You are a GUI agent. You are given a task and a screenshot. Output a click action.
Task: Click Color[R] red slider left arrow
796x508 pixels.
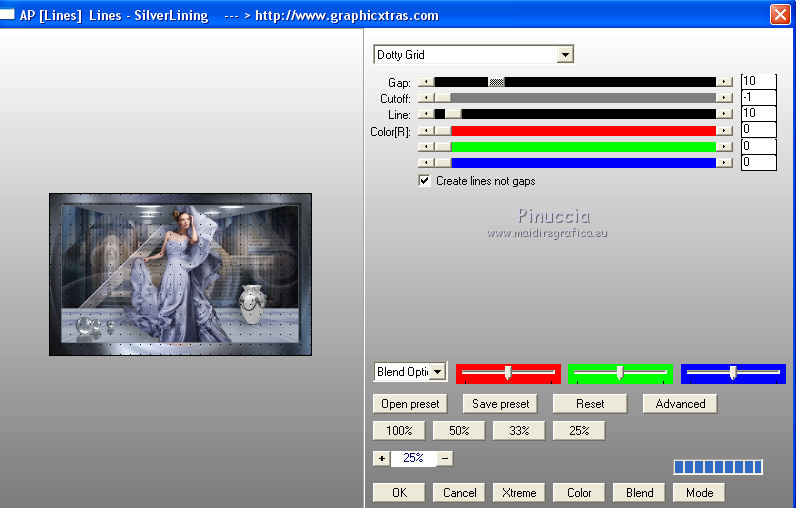[x=426, y=130]
